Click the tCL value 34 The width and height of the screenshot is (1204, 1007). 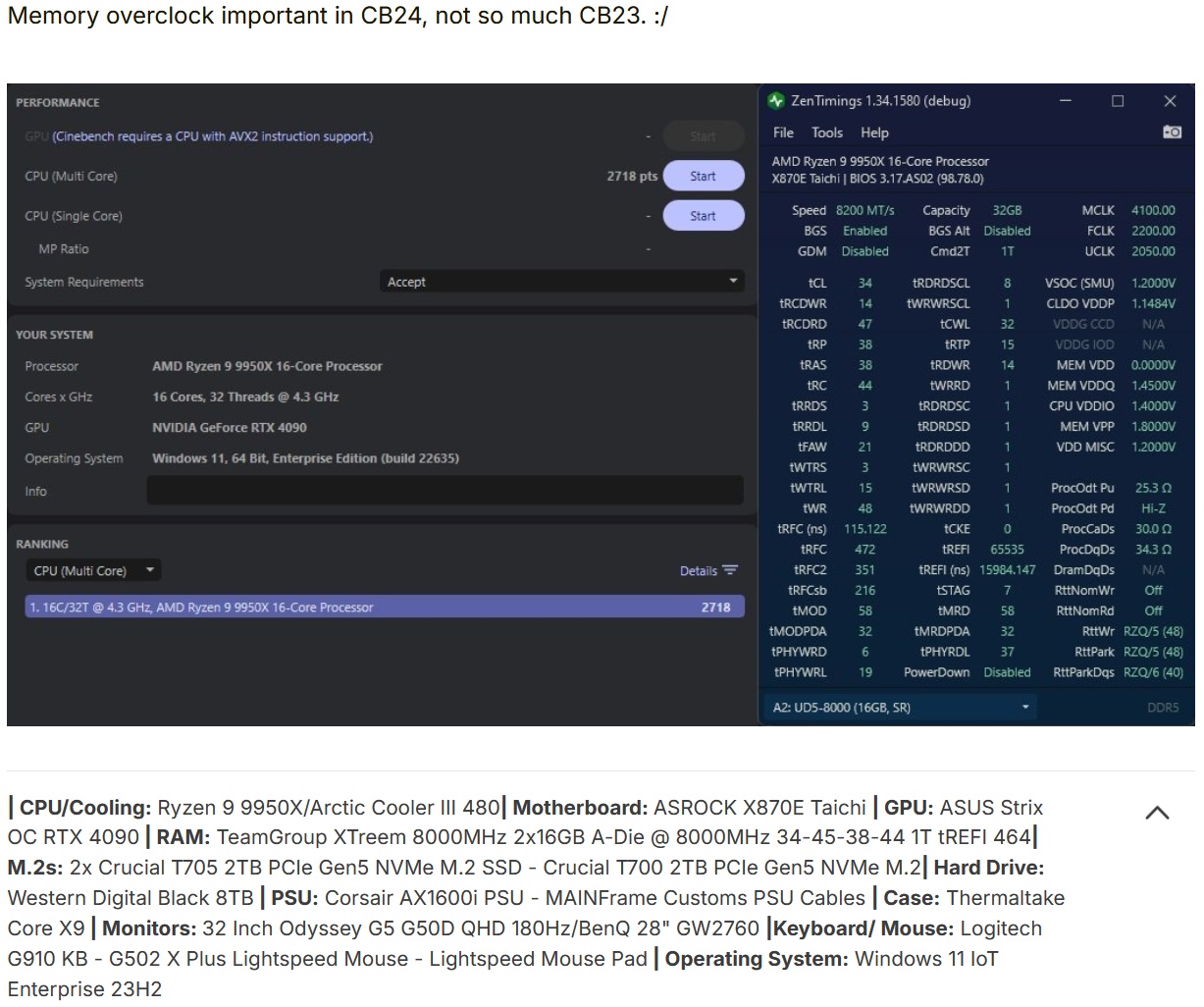pos(864,283)
